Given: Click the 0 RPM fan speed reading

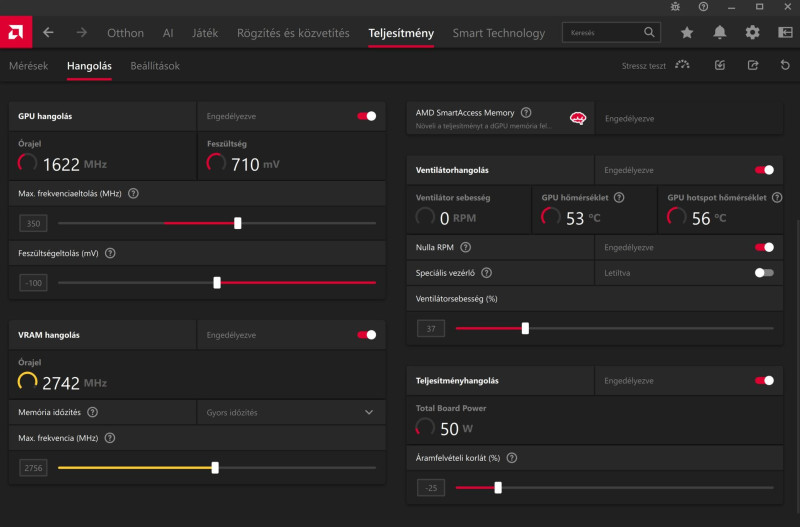Looking at the screenshot, I should (458, 218).
